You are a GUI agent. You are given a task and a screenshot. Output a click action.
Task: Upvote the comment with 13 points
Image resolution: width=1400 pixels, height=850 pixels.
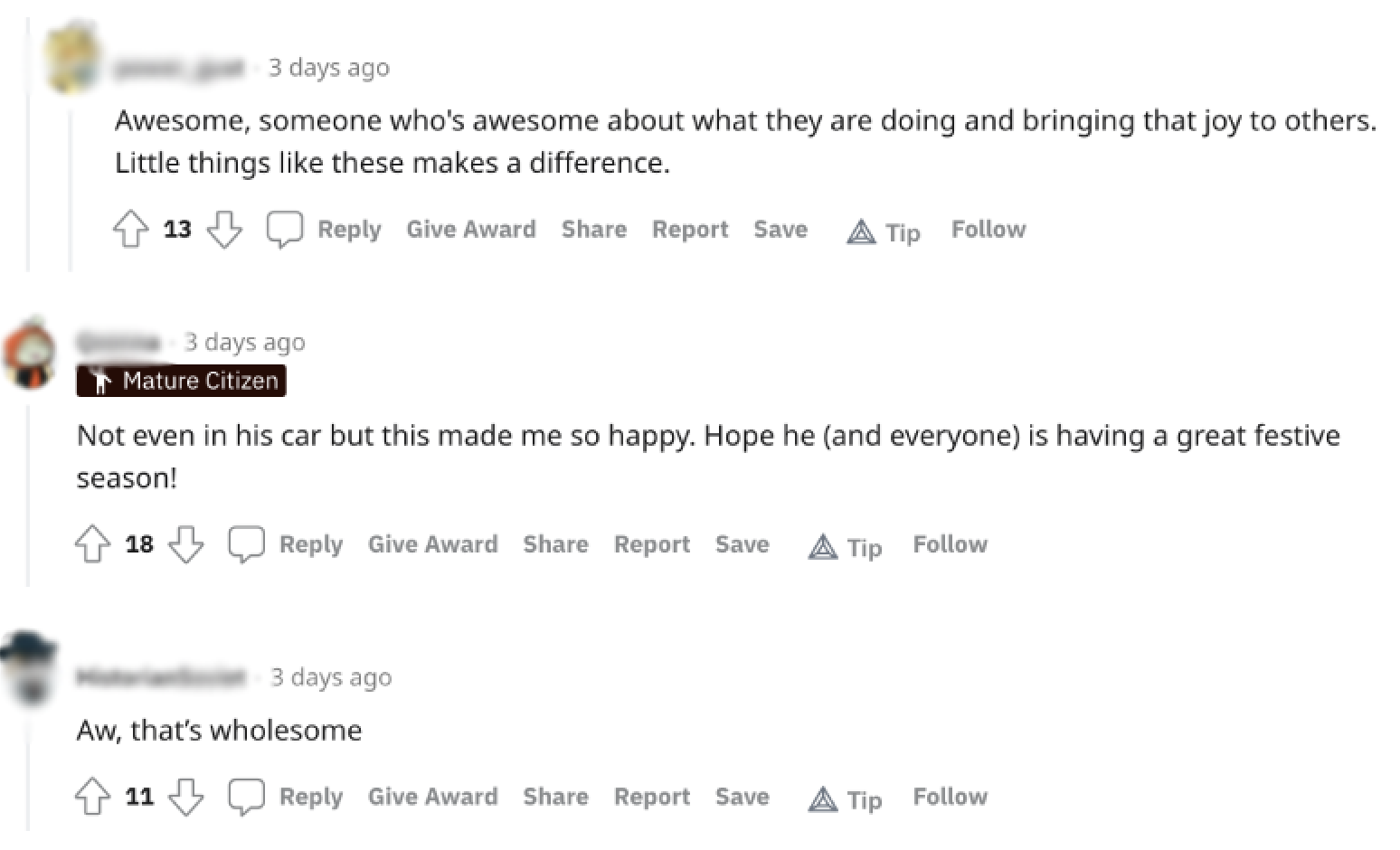(x=131, y=230)
